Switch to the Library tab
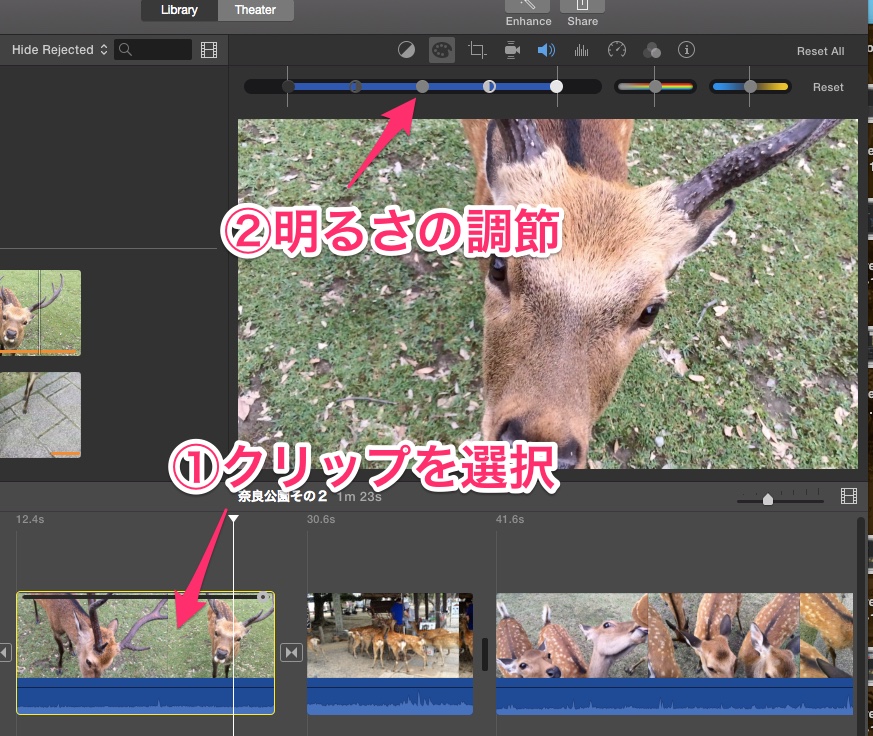This screenshot has height=736, width=873. point(179,10)
